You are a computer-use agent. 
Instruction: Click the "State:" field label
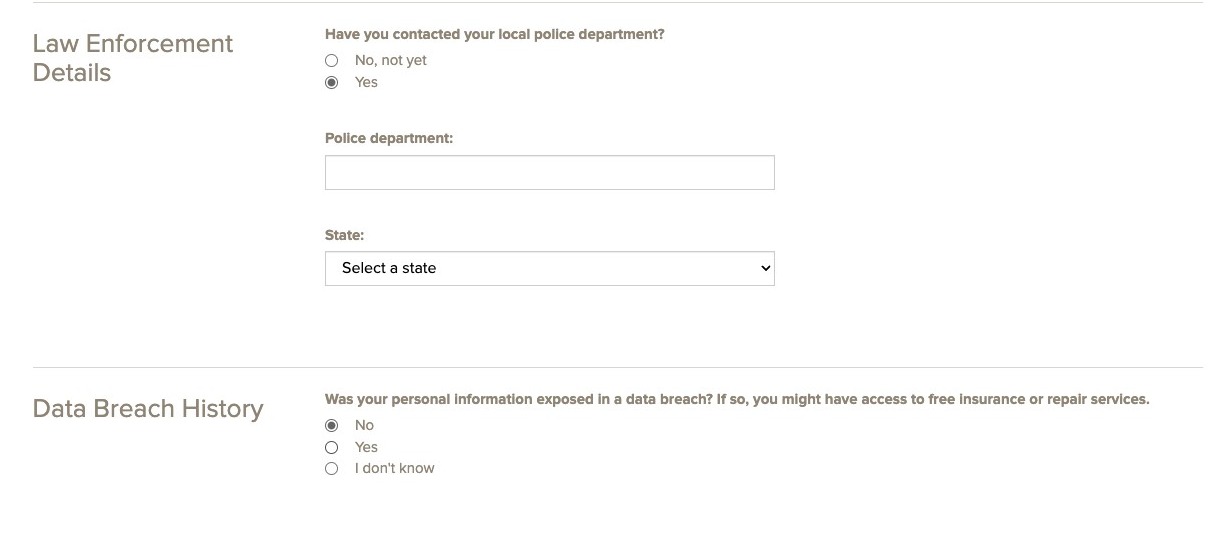coord(344,236)
